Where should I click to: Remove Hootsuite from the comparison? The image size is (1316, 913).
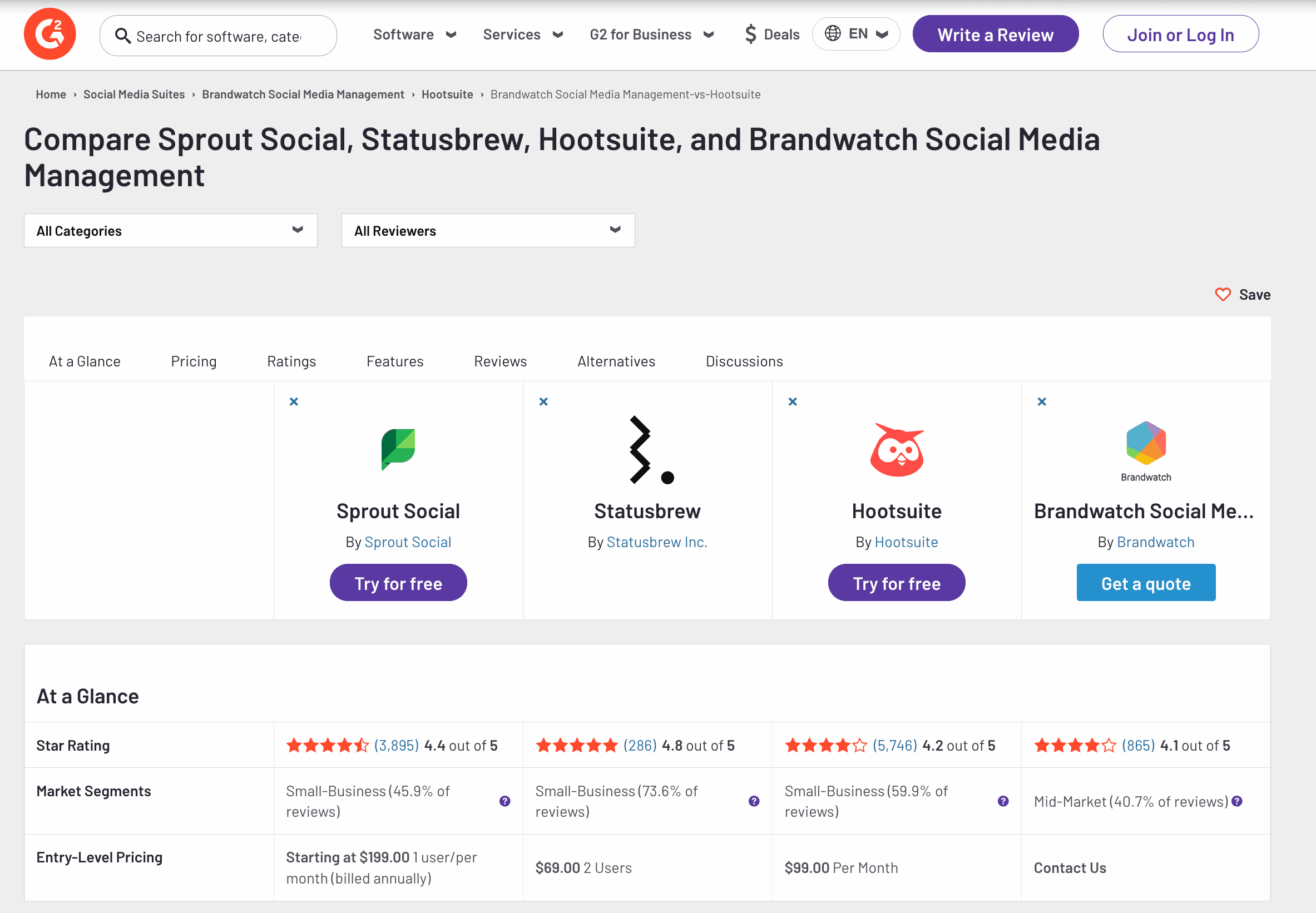[x=792, y=401]
